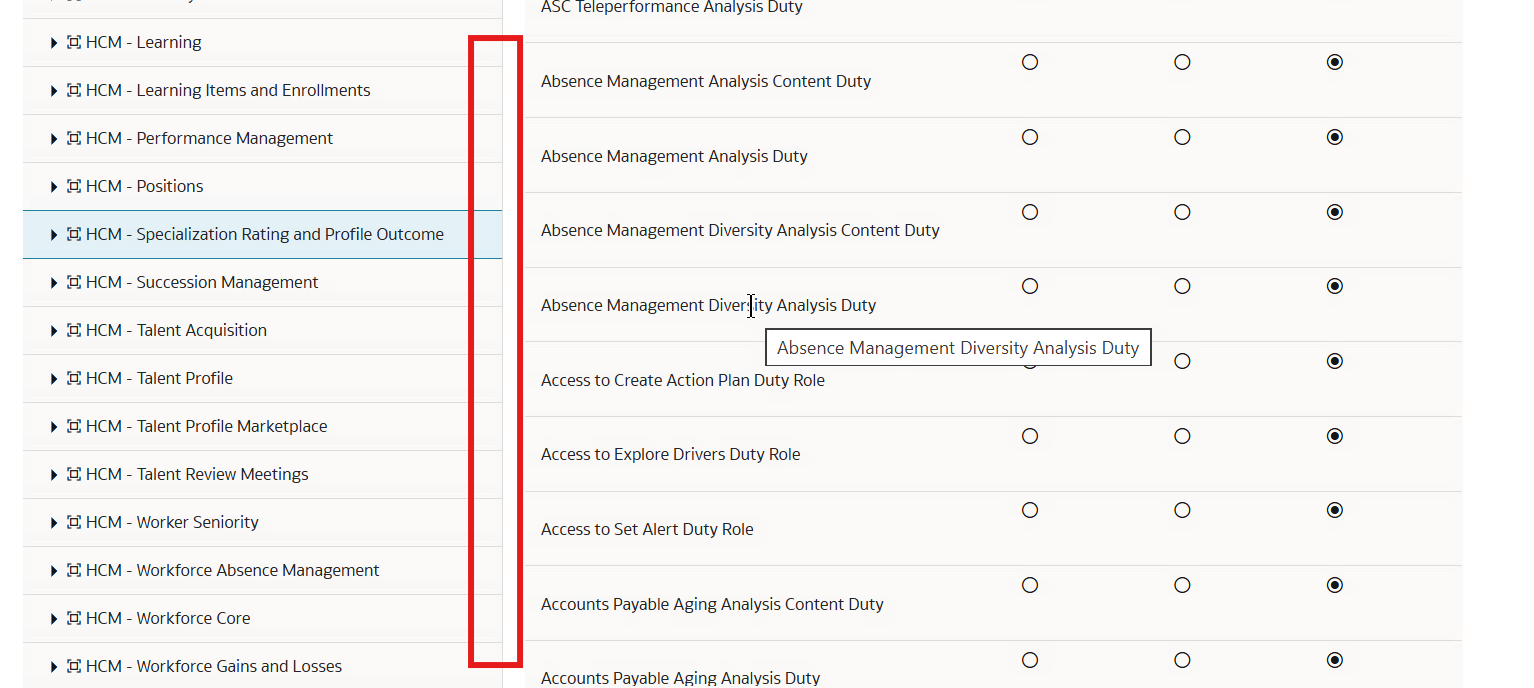Expand HCM - Learning Items and Enrollments

[x=54, y=90]
